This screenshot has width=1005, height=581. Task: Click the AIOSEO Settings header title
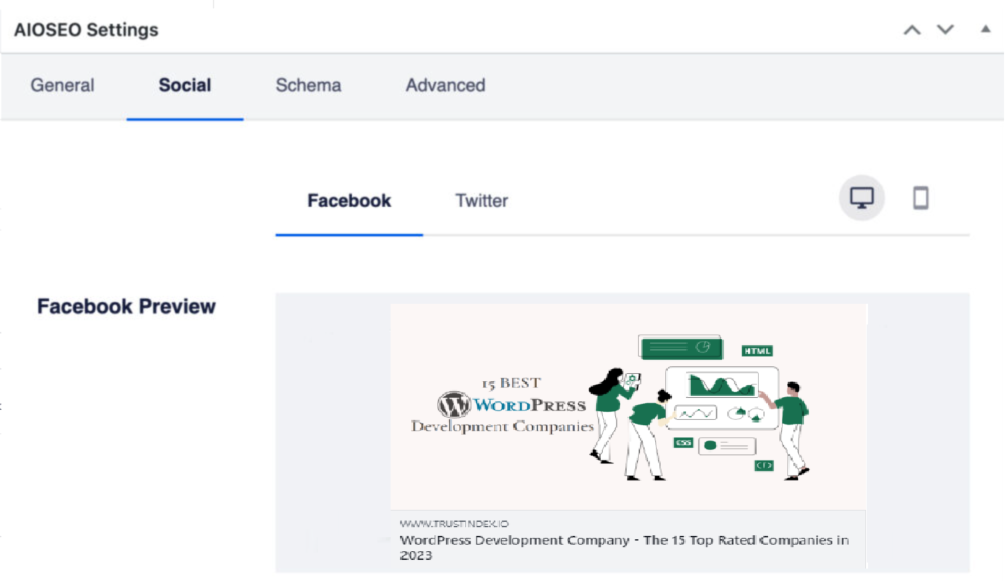[85, 30]
